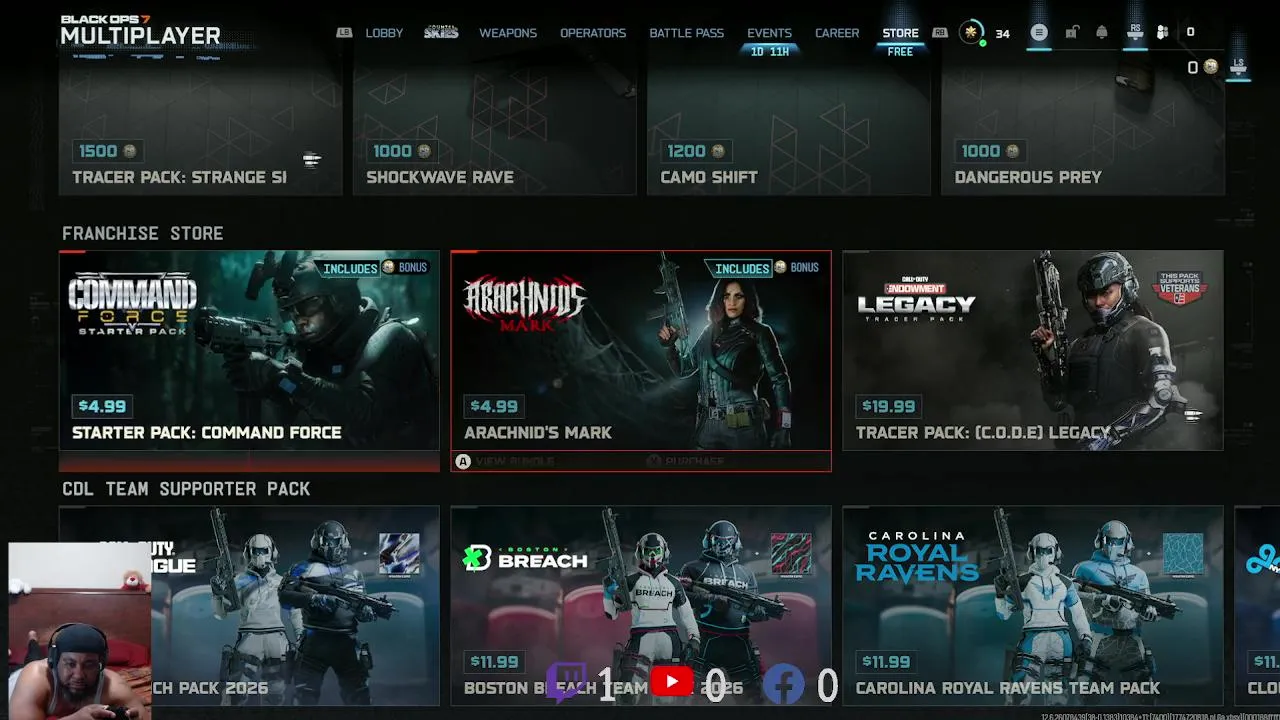The height and width of the screenshot is (720, 1280).
Task: Click Command Force Includes Bonus badge
Action: 374,268
